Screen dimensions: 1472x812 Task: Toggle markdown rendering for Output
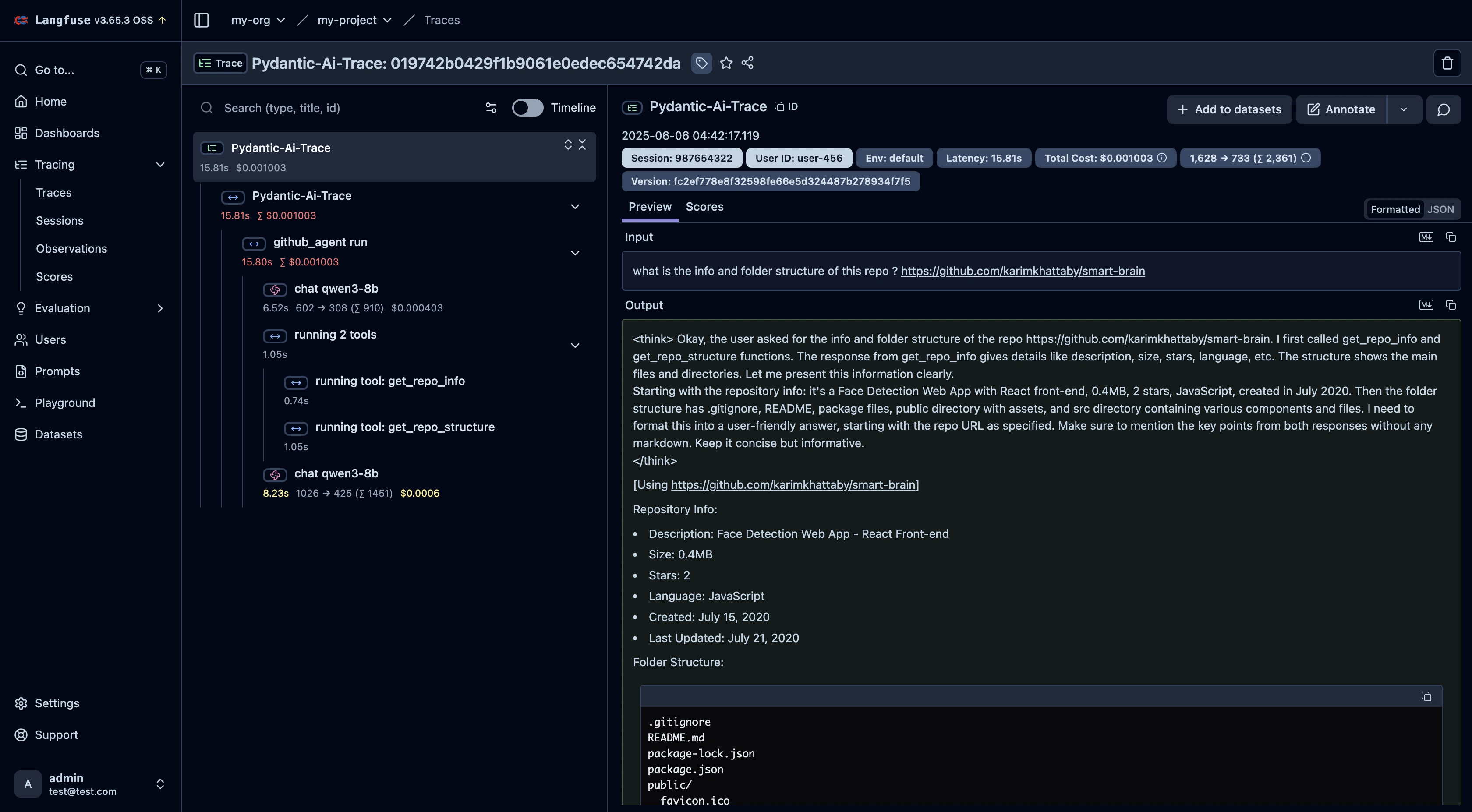pos(1426,305)
